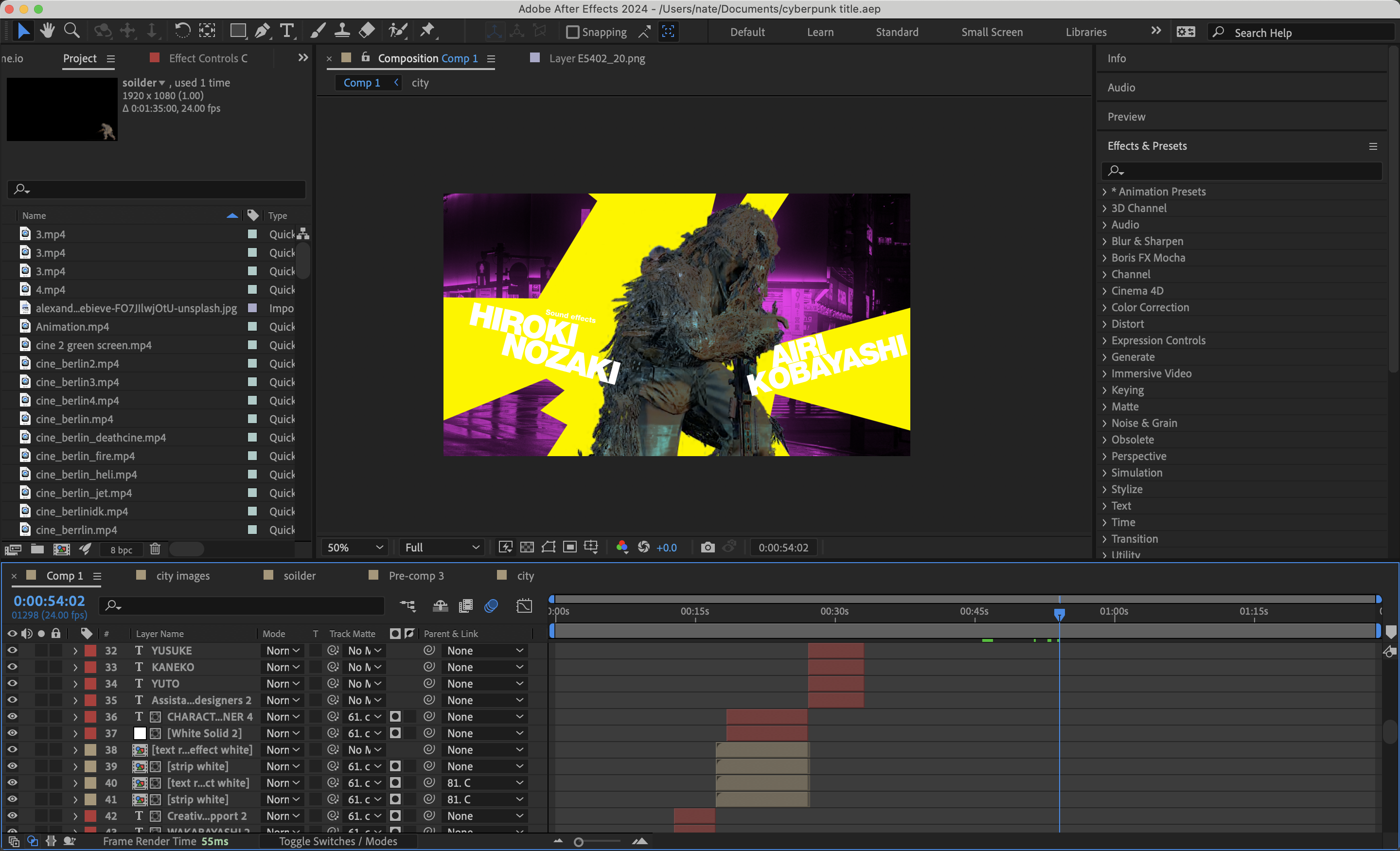1400x851 pixels.
Task: Open Composition Mini-Flowchart in timeline
Action: point(408,606)
